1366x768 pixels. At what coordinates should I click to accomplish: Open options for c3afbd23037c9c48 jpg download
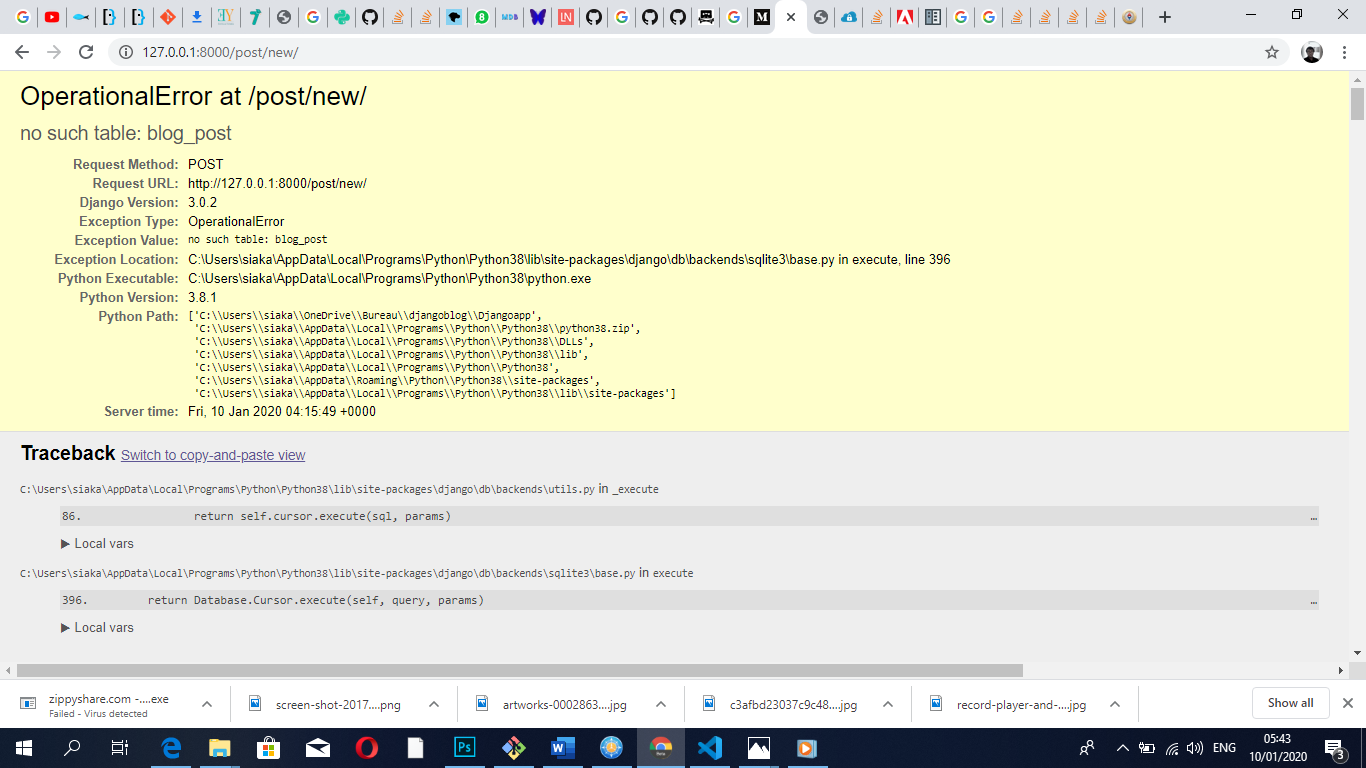point(888,704)
